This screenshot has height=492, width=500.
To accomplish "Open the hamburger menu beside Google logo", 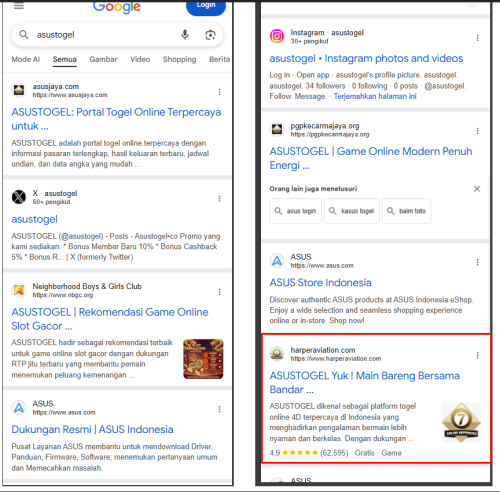I will tap(19, 6).
